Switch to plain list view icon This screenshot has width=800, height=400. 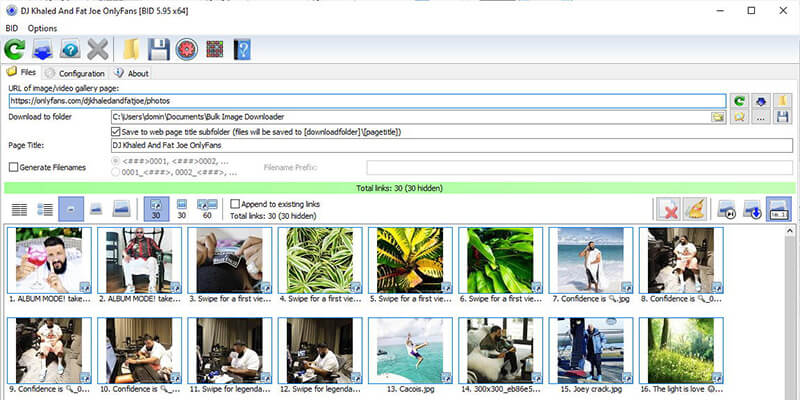tap(19, 209)
